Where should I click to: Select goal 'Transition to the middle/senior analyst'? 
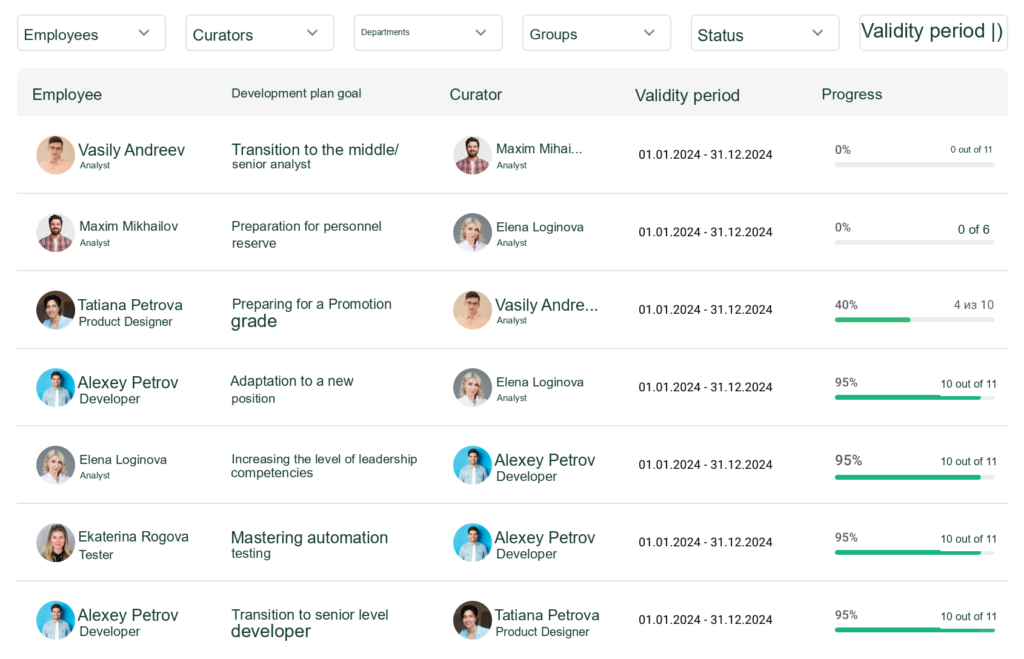pos(315,156)
